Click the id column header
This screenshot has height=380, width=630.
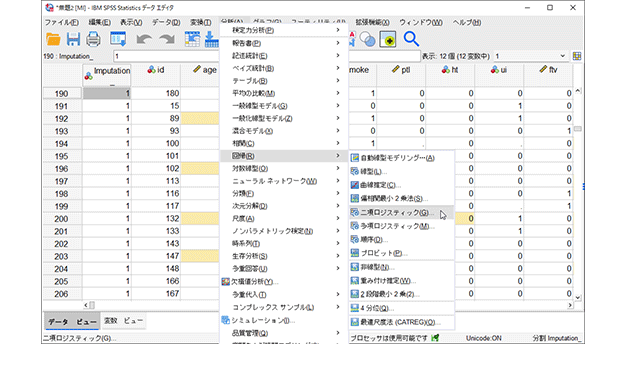156,75
